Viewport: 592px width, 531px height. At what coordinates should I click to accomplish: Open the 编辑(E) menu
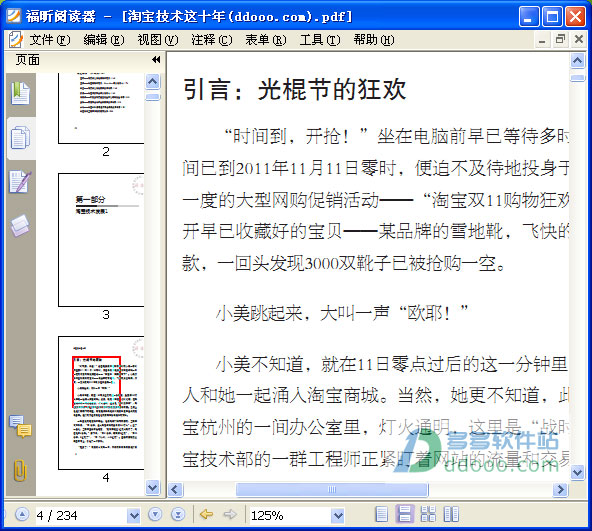(x=103, y=40)
